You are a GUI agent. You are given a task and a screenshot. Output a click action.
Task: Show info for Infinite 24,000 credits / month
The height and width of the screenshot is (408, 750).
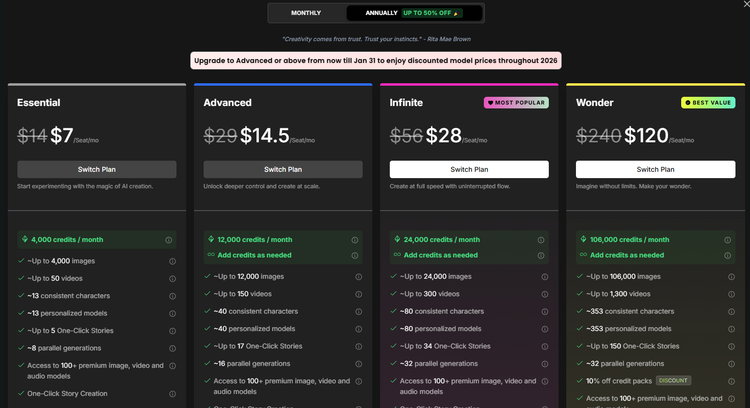[x=541, y=240]
